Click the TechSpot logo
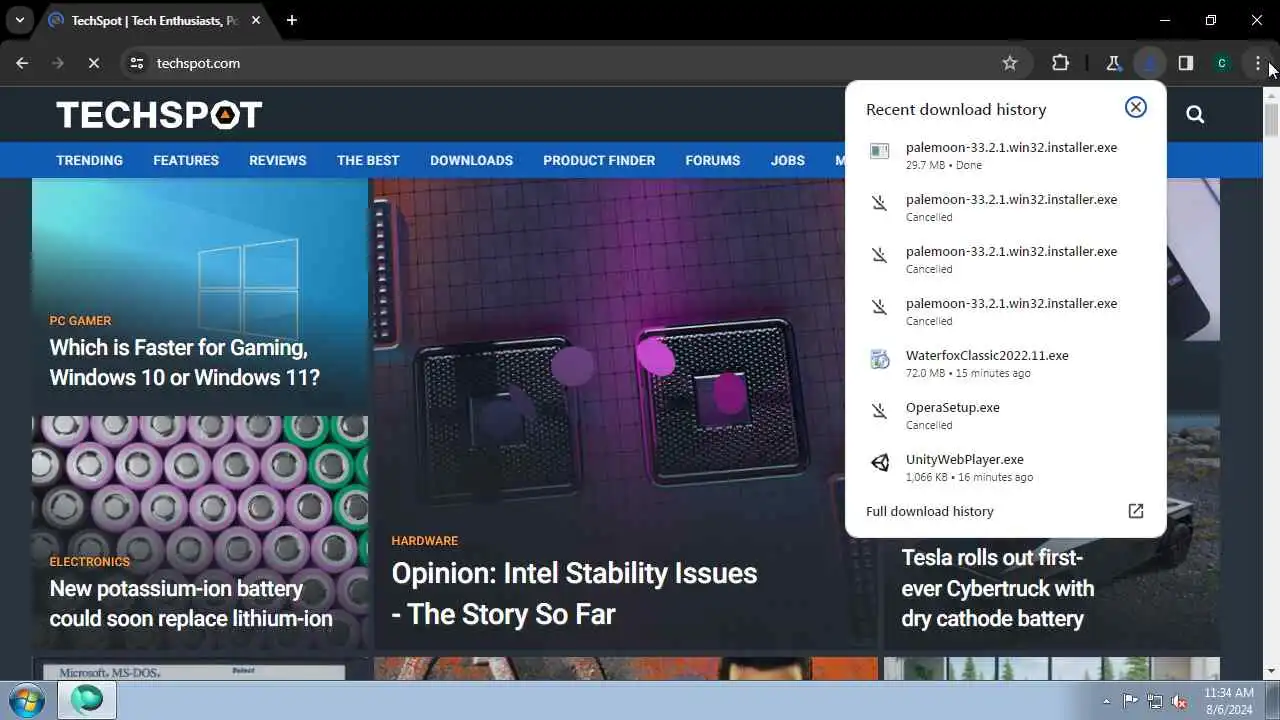The width and height of the screenshot is (1280, 720). tap(159, 114)
